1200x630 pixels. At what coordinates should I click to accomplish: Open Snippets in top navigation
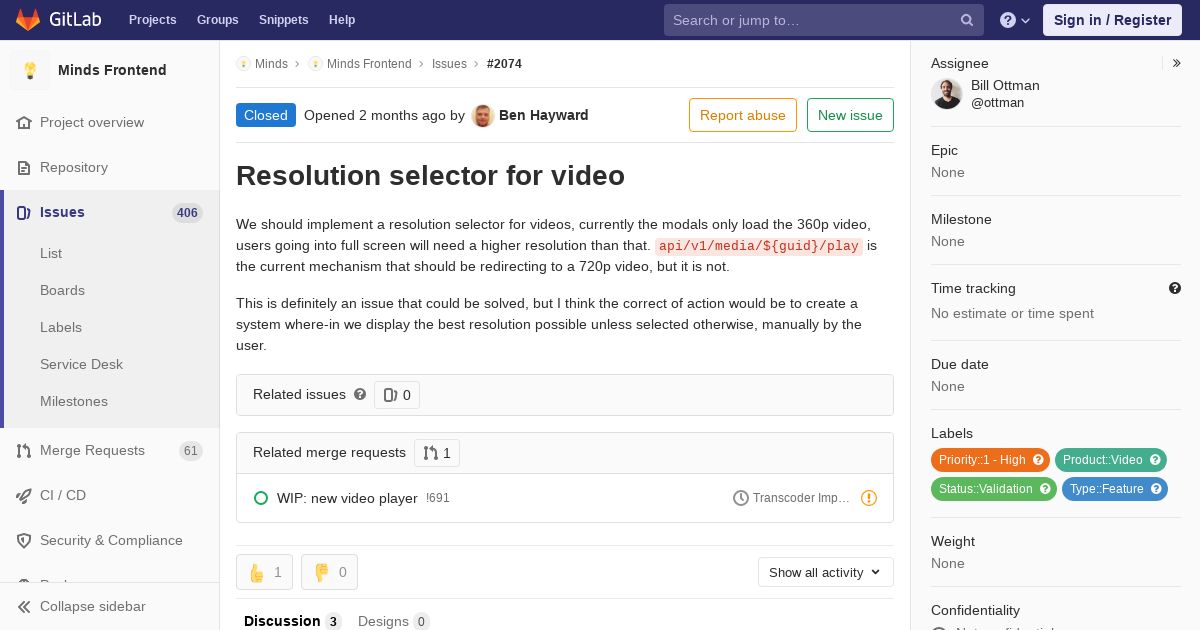pyautogui.click(x=283, y=20)
